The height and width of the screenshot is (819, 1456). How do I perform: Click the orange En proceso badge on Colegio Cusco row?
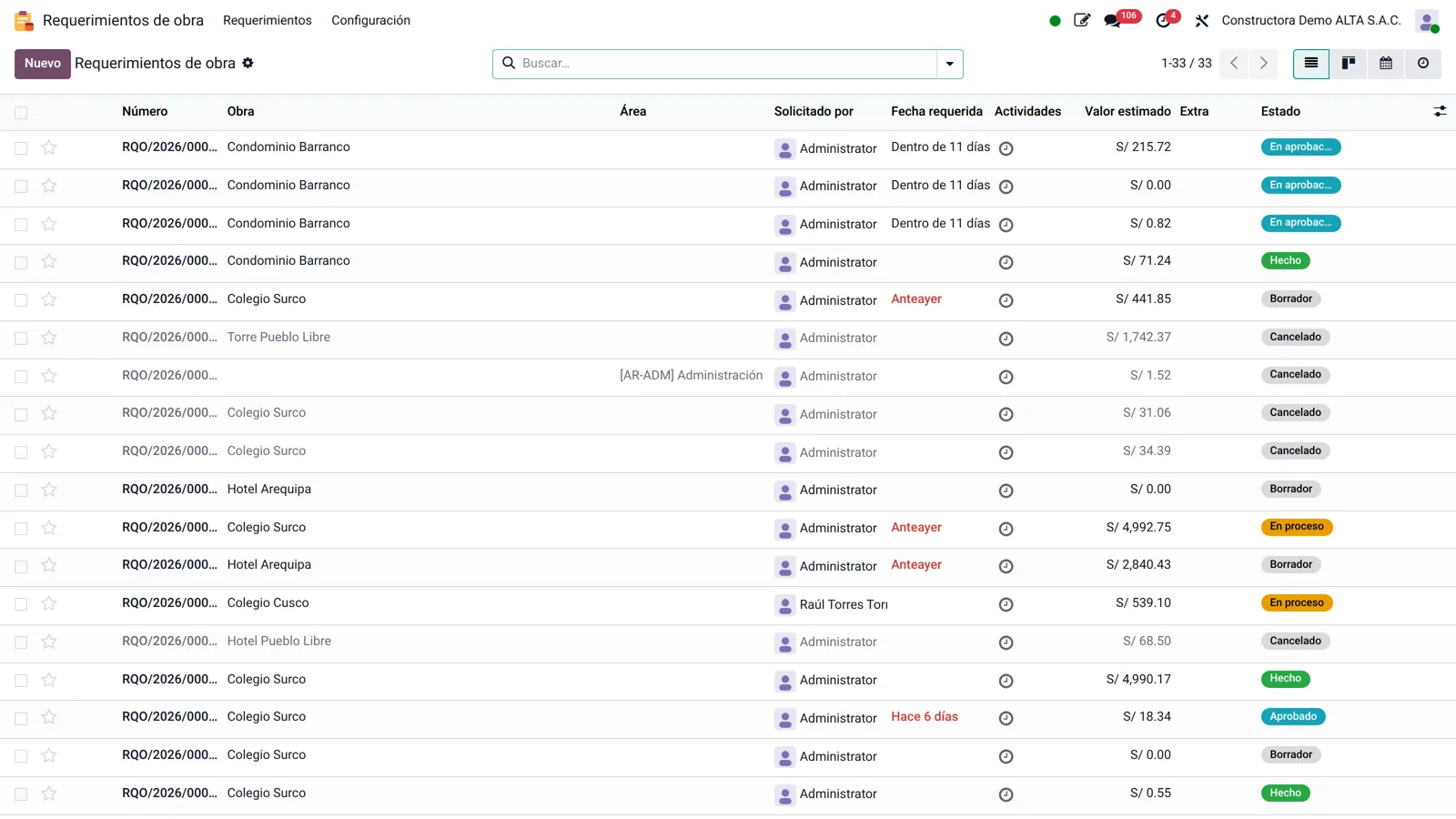point(1297,602)
